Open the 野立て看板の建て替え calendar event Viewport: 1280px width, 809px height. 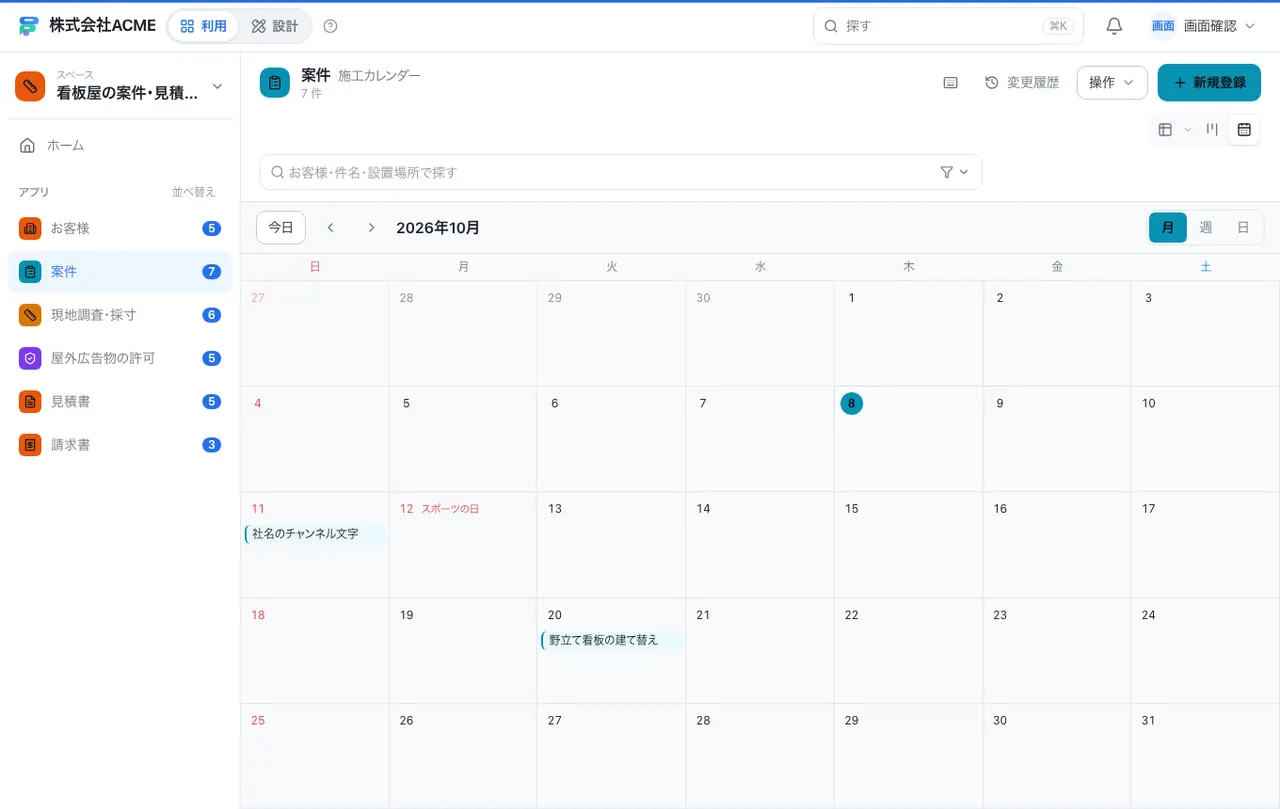pos(612,640)
